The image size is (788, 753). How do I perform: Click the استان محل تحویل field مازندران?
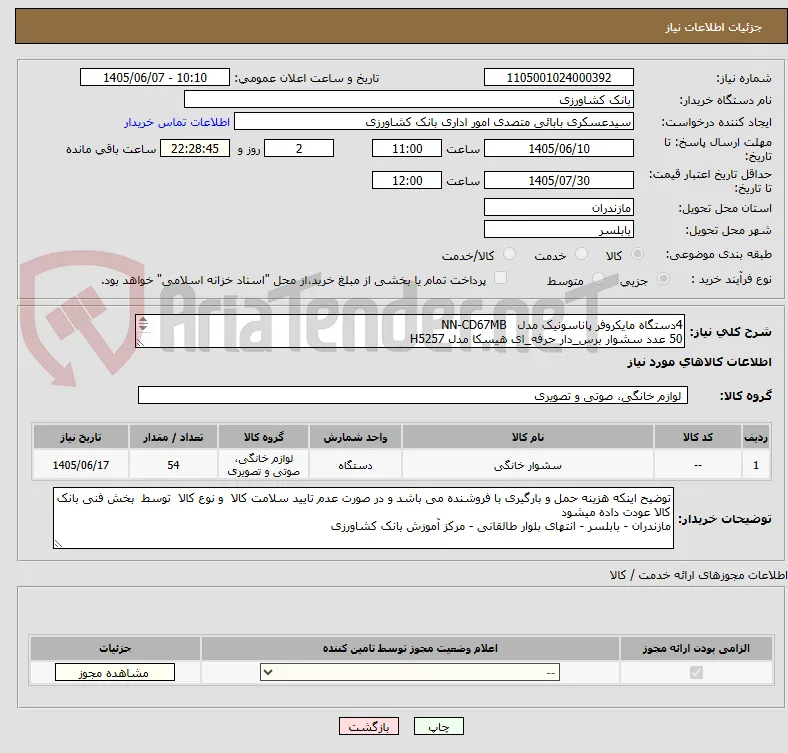pyautogui.click(x=558, y=207)
